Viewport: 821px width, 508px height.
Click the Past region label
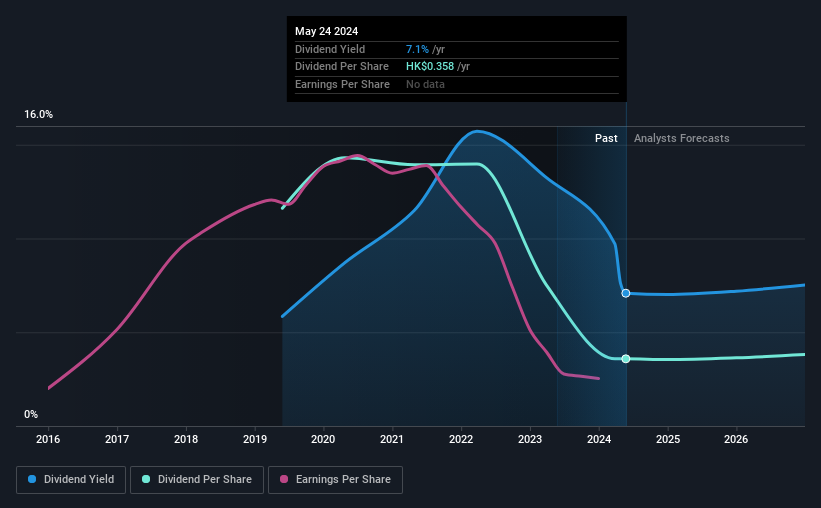click(606, 138)
